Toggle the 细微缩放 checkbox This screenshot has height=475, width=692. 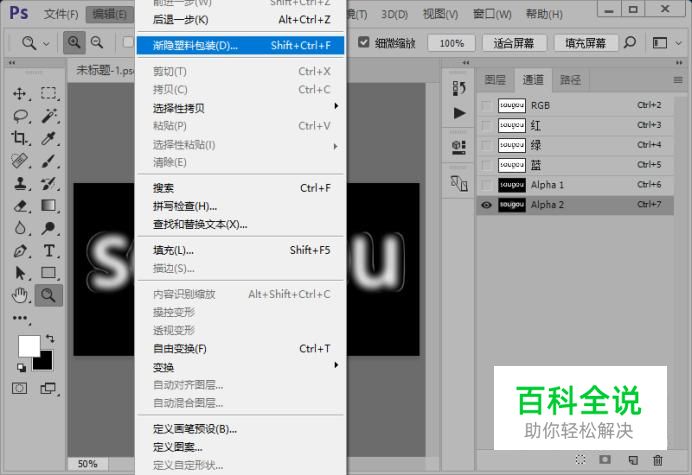tap(363, 42)
